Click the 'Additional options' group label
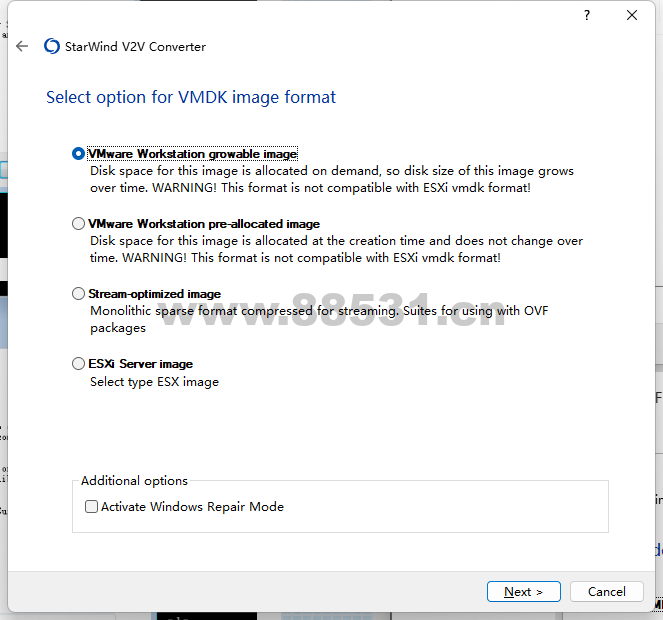Image resolution: width=663 pixels, height=620 pixels. pos(134,481)
